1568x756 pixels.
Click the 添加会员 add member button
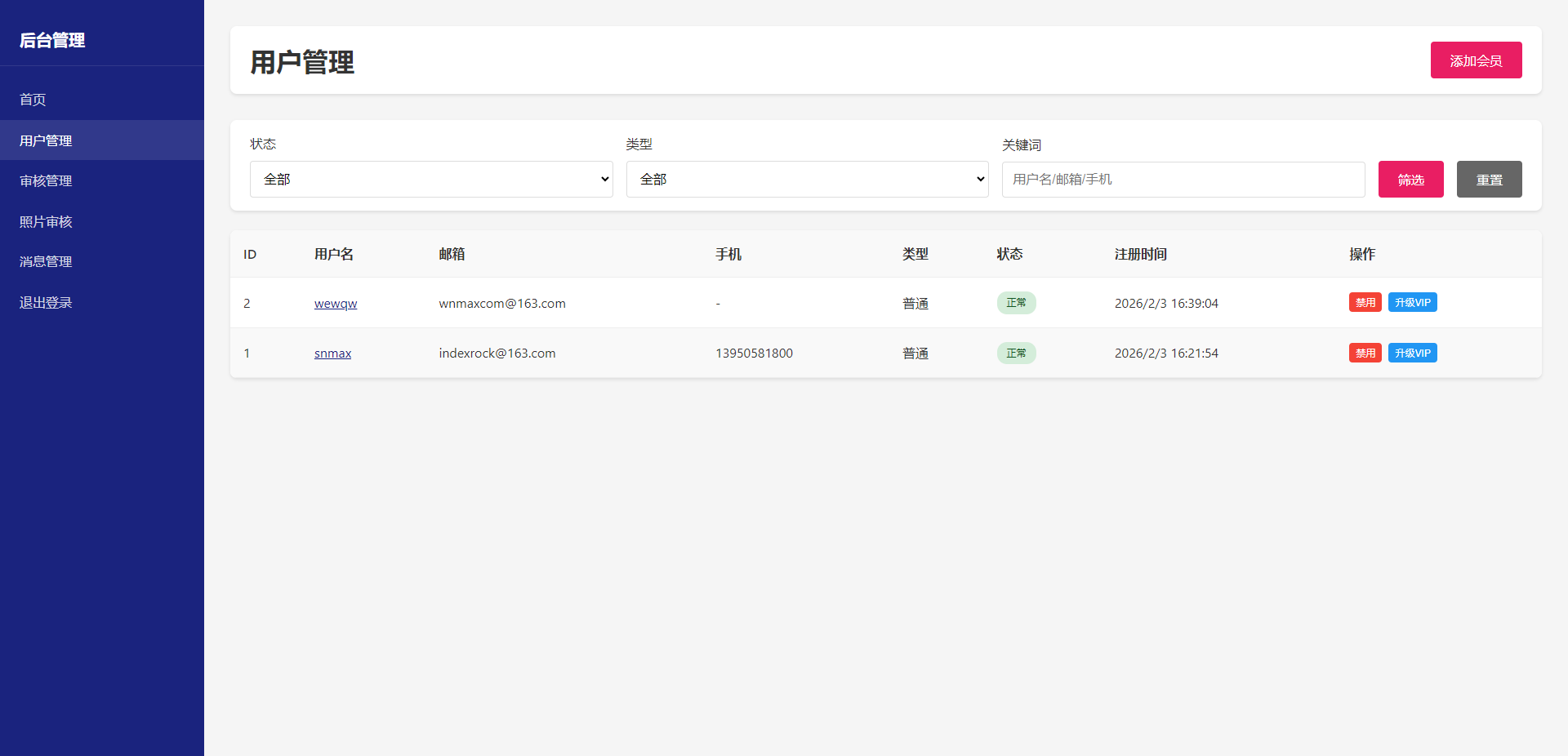[1476, 60]
